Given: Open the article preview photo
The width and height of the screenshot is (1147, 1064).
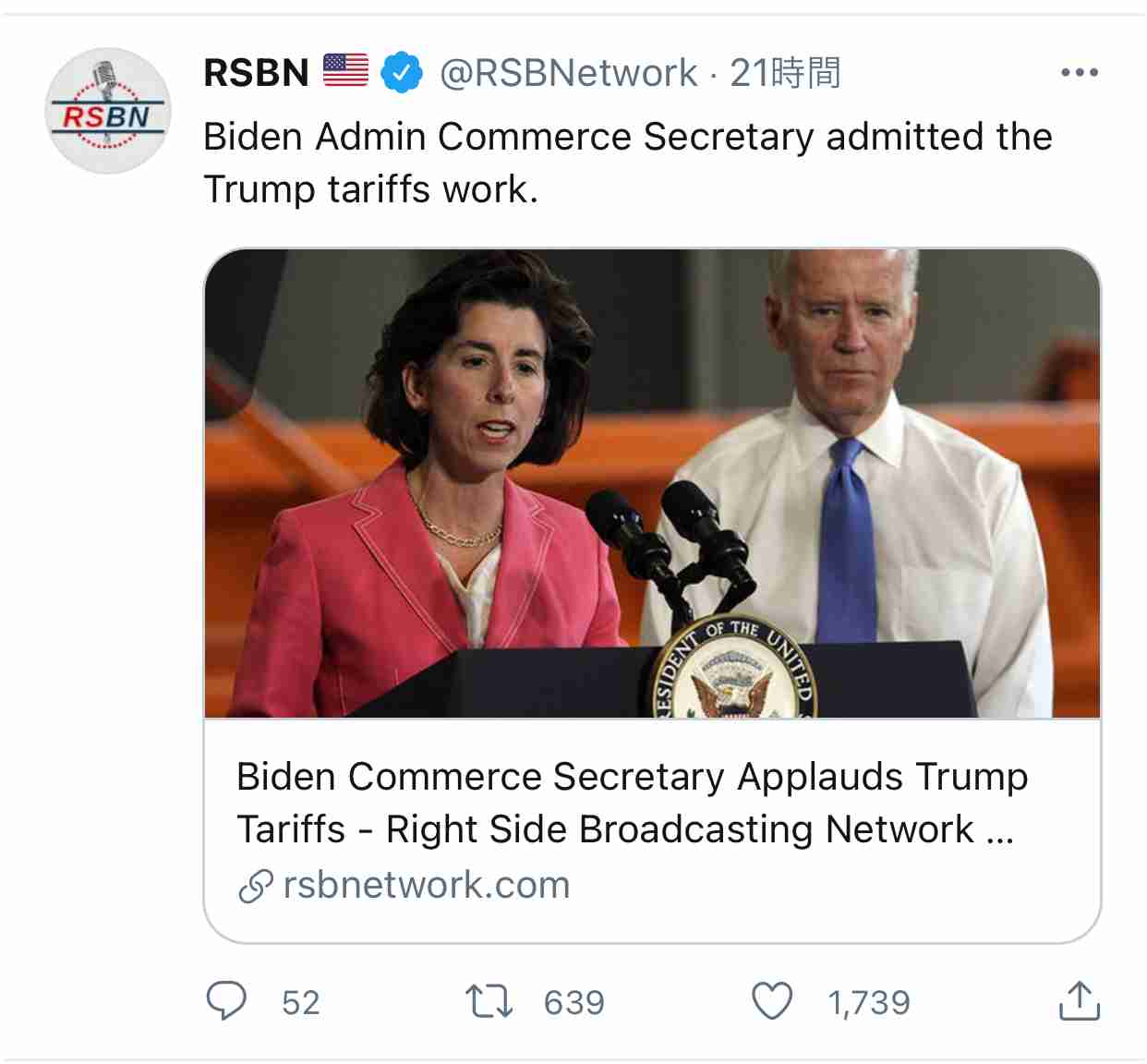Looking at the screenshot, I should point(652,462).
